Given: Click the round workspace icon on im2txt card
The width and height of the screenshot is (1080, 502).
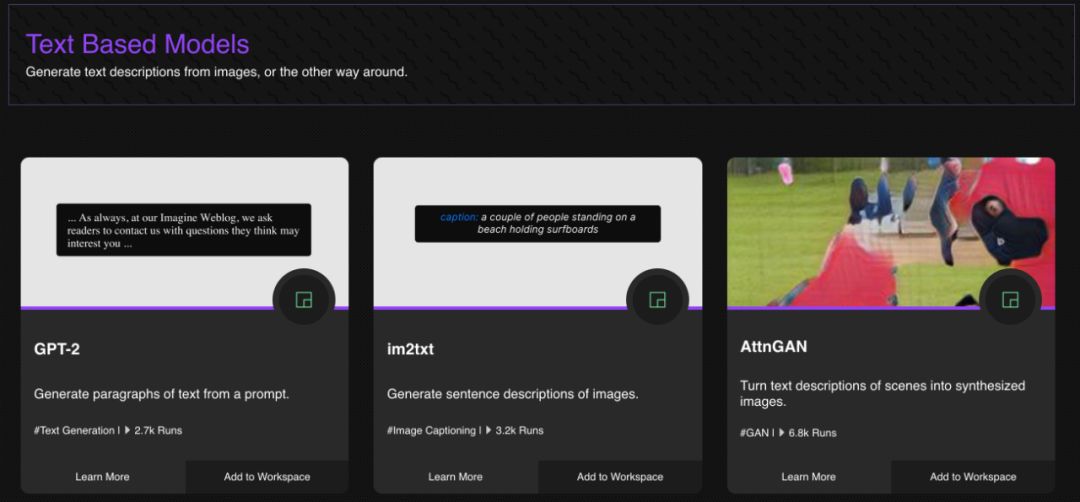Looking at the screenshot, I should [657, 299].
